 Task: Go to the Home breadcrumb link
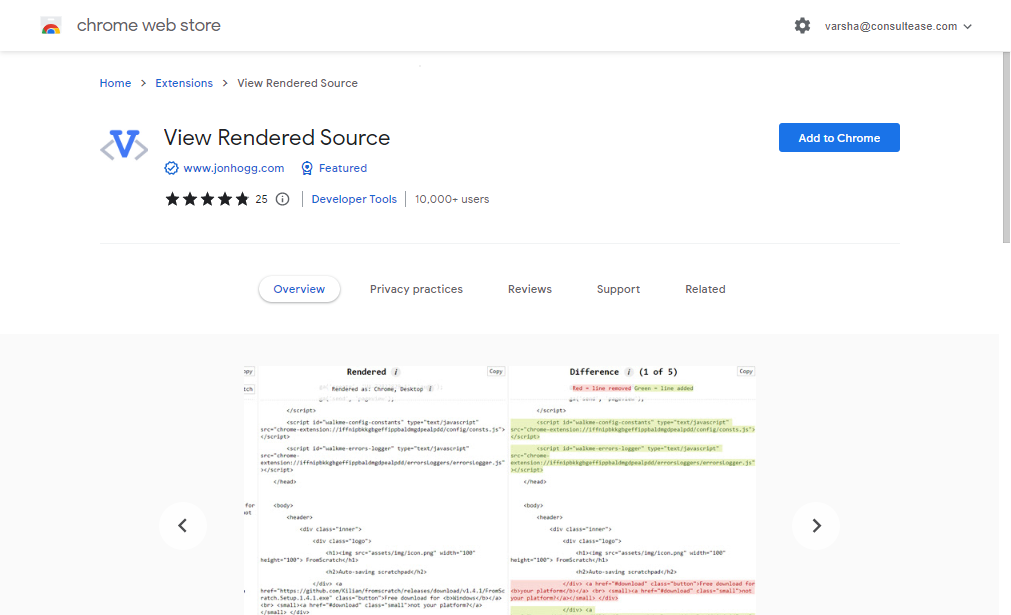tap(115, 83)
